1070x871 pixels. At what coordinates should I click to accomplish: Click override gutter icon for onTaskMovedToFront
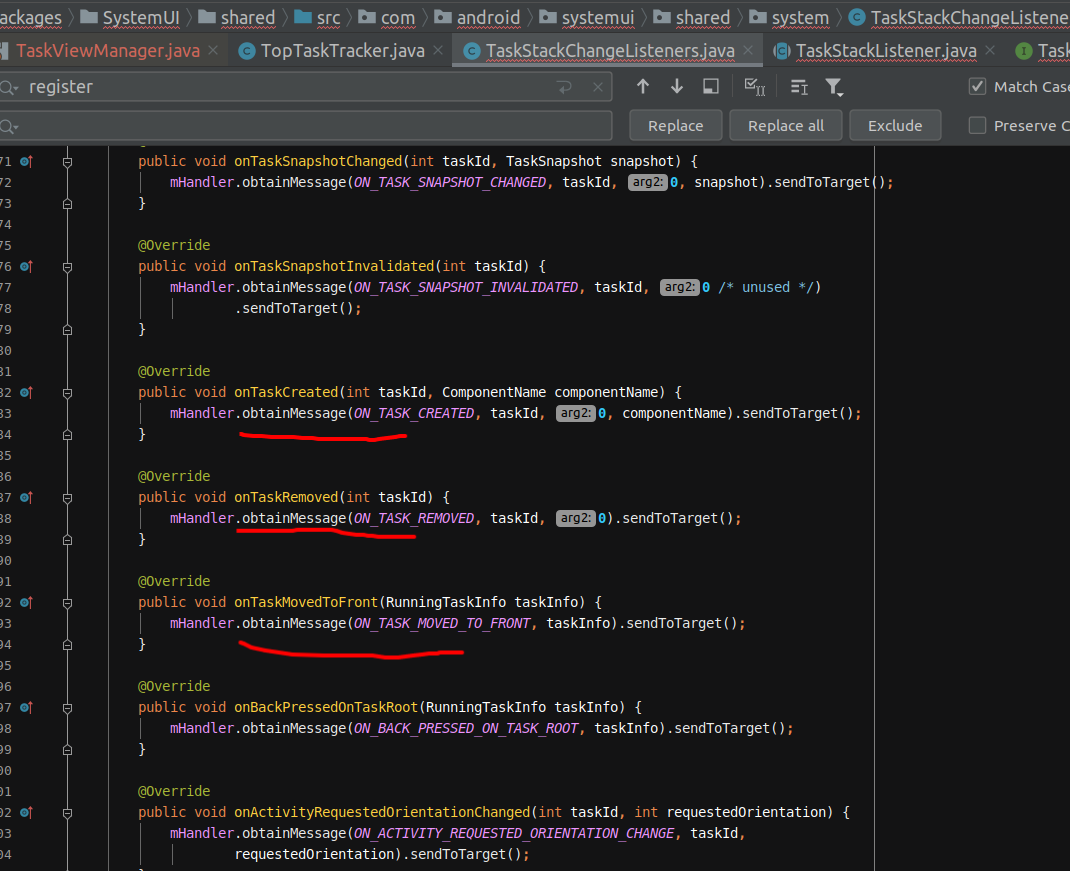tap(27, 603)
